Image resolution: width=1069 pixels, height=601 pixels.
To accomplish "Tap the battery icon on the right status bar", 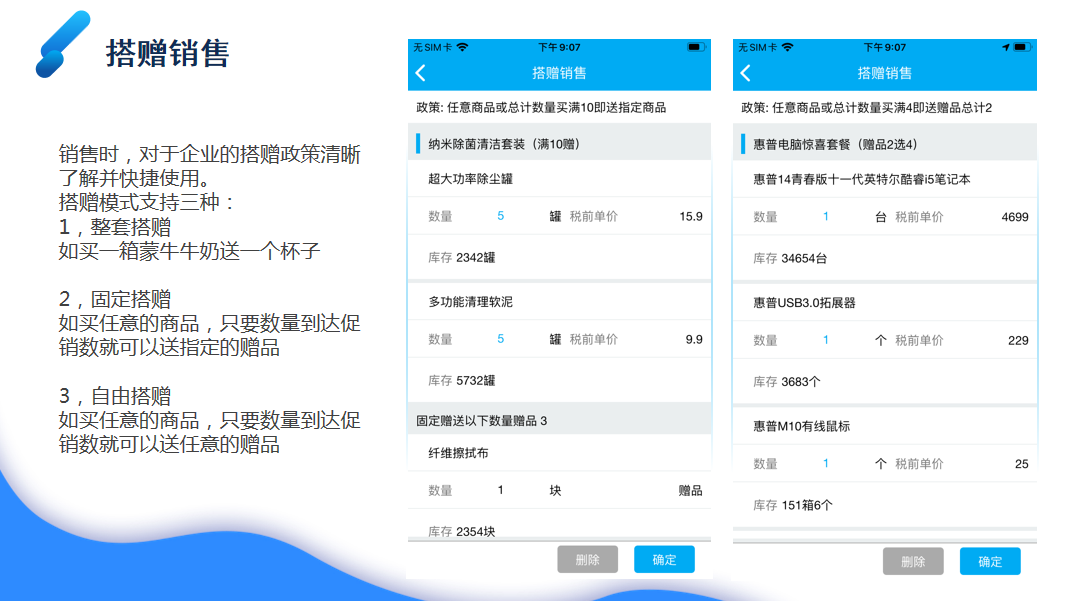I will pos(1021,45).
